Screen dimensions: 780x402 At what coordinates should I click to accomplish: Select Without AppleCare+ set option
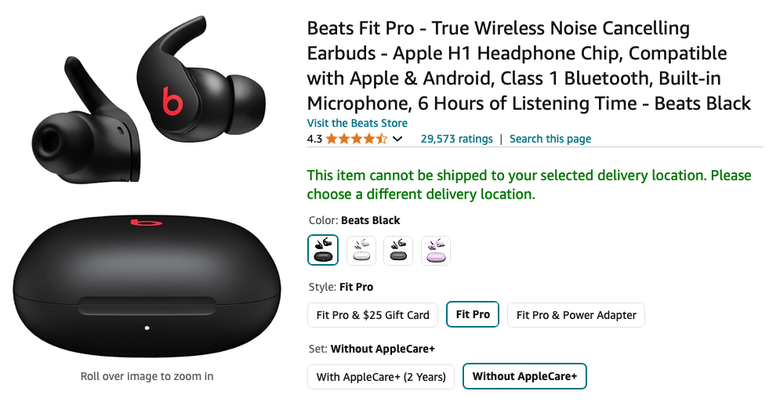pyautogui.click(x=524, y=376)
